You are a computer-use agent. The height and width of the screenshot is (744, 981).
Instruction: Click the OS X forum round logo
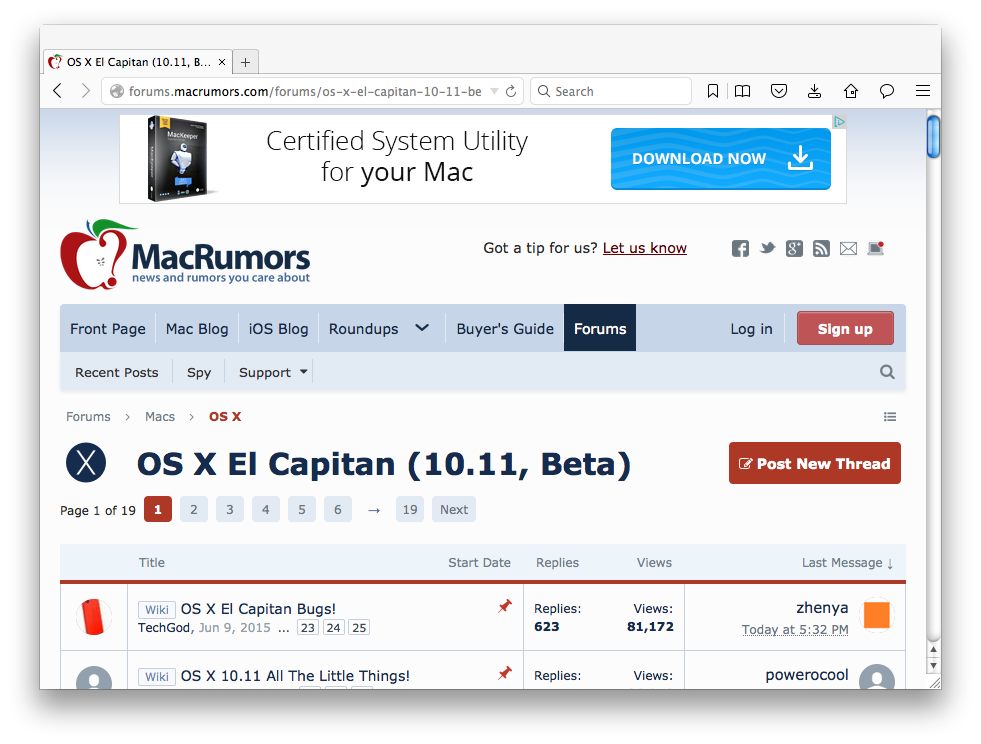pos(86,463)
